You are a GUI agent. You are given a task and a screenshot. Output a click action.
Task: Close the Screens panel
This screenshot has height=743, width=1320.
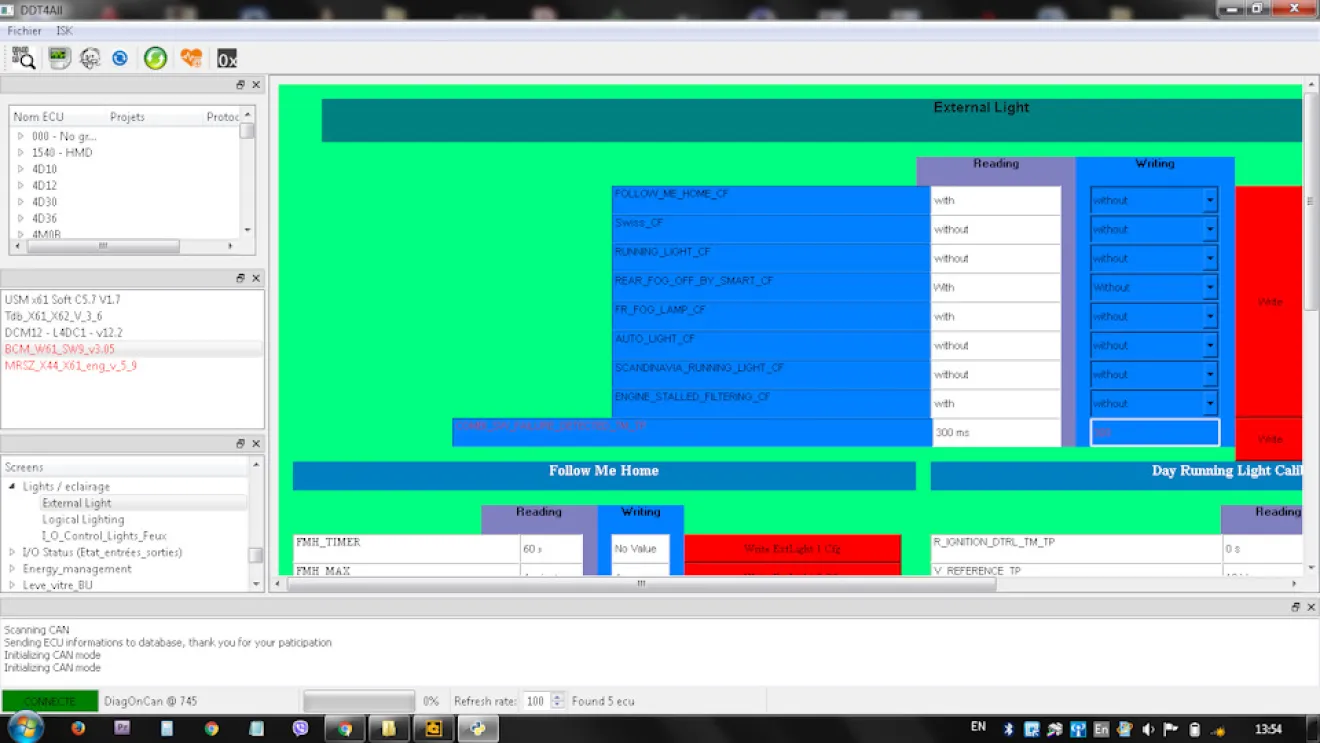point(256,443)
